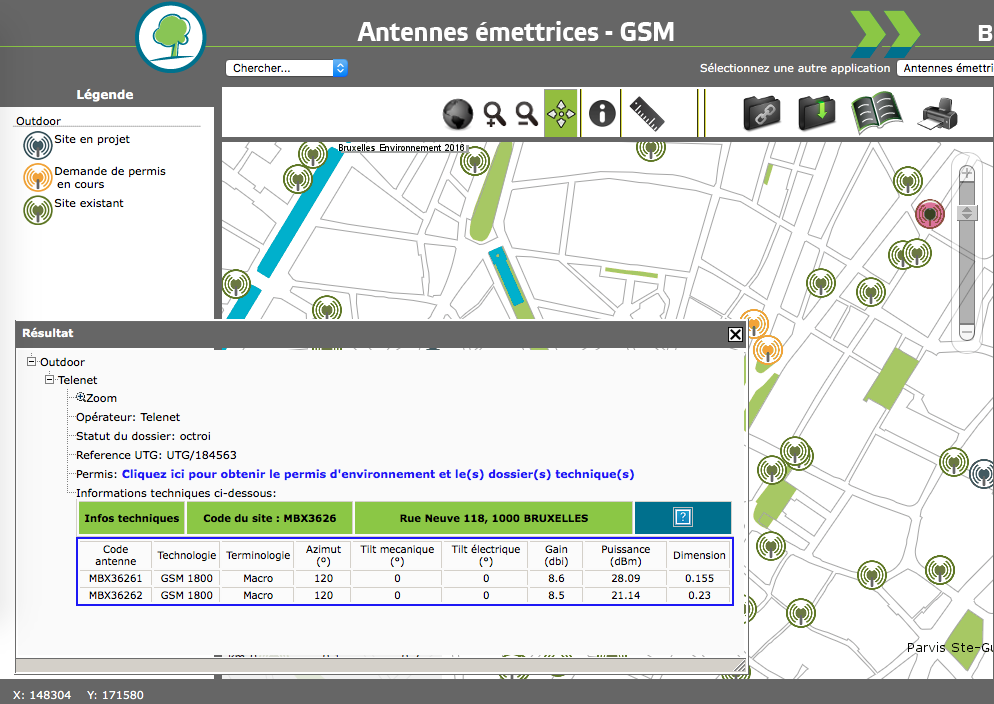Open the question mark help button
Image resolution: width=994 pixels, height=704 pixels.
click(683, 517)
